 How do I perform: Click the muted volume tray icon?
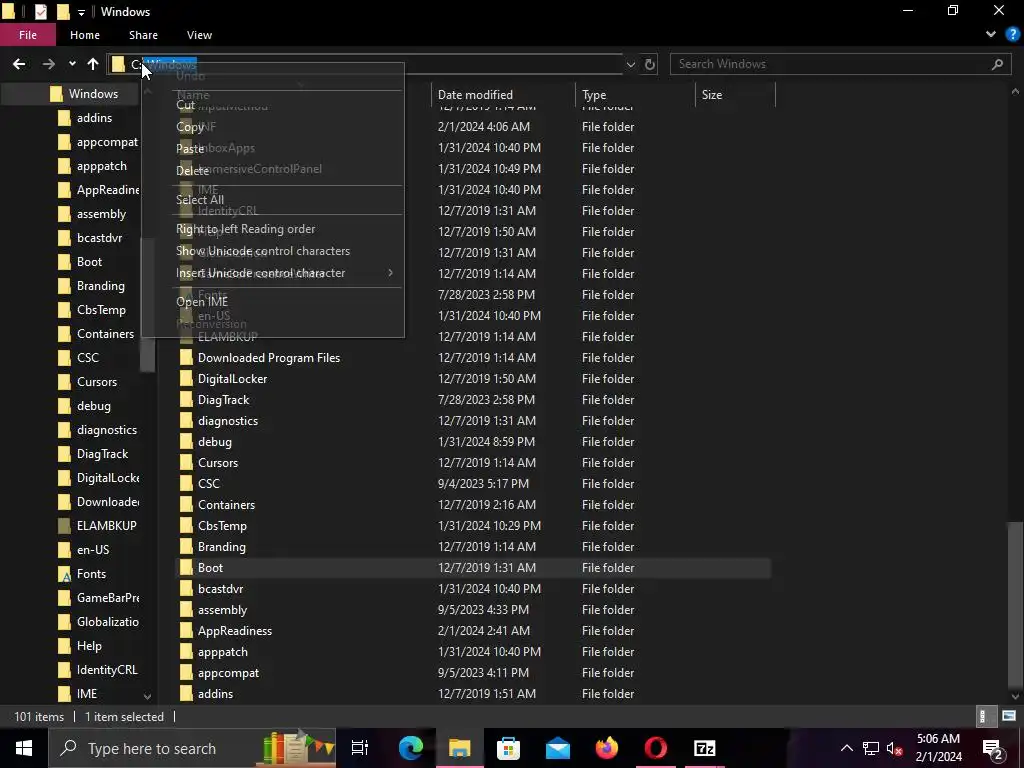[895, 748]
